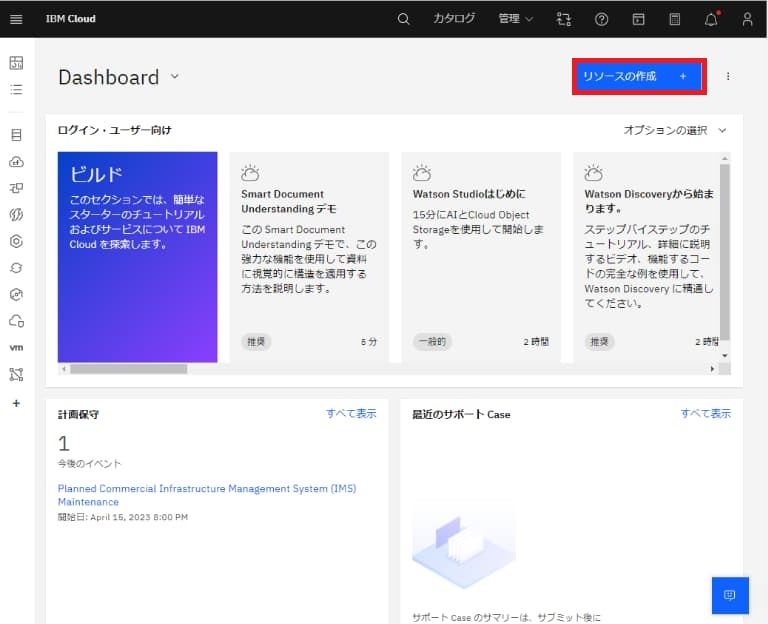Expand the Dashboard title chevron
768x624 pixels.
(174, 76)
